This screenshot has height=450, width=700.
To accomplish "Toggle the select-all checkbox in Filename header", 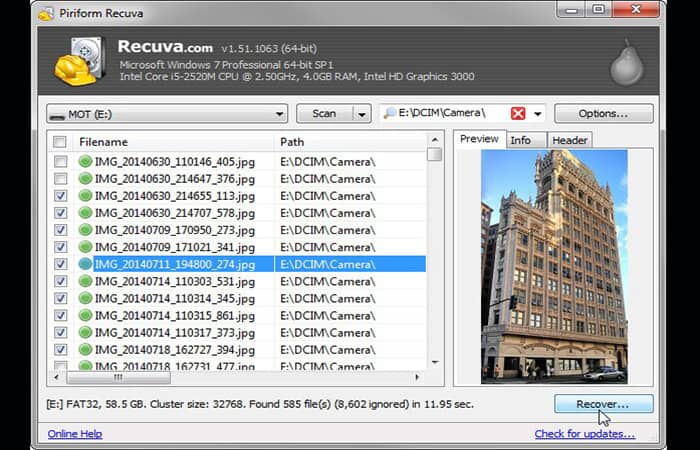I will pyautogui.click(x=59, y=142).
